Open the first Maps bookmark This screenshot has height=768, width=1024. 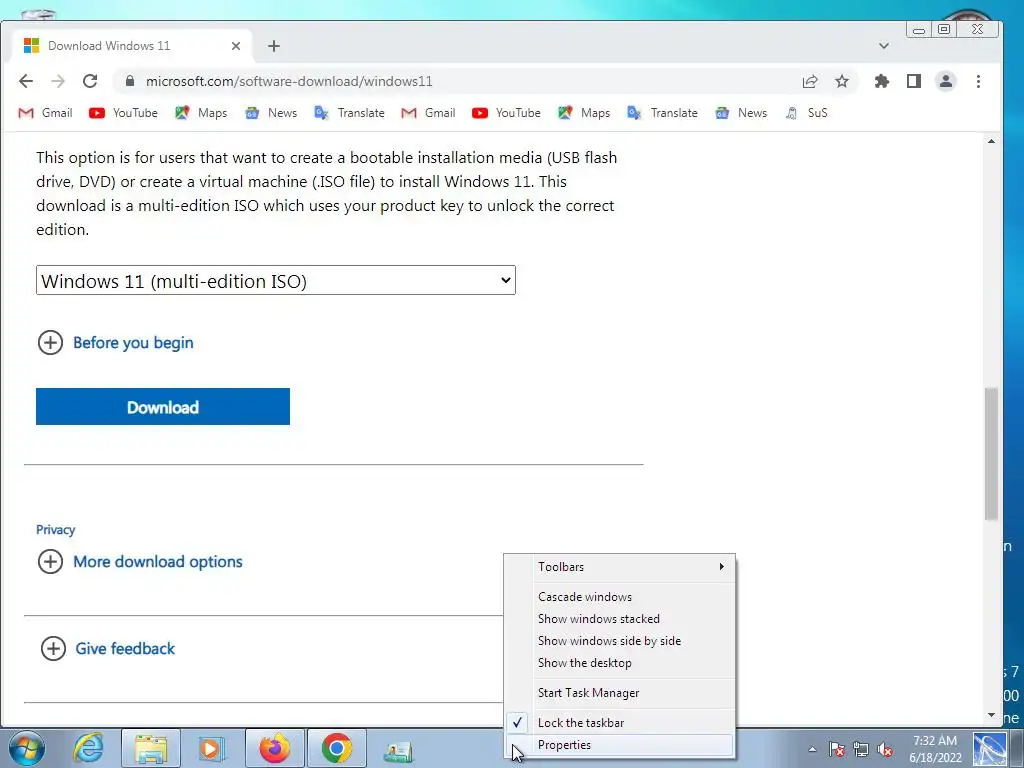pyautogui.click(x=201, y=113)
